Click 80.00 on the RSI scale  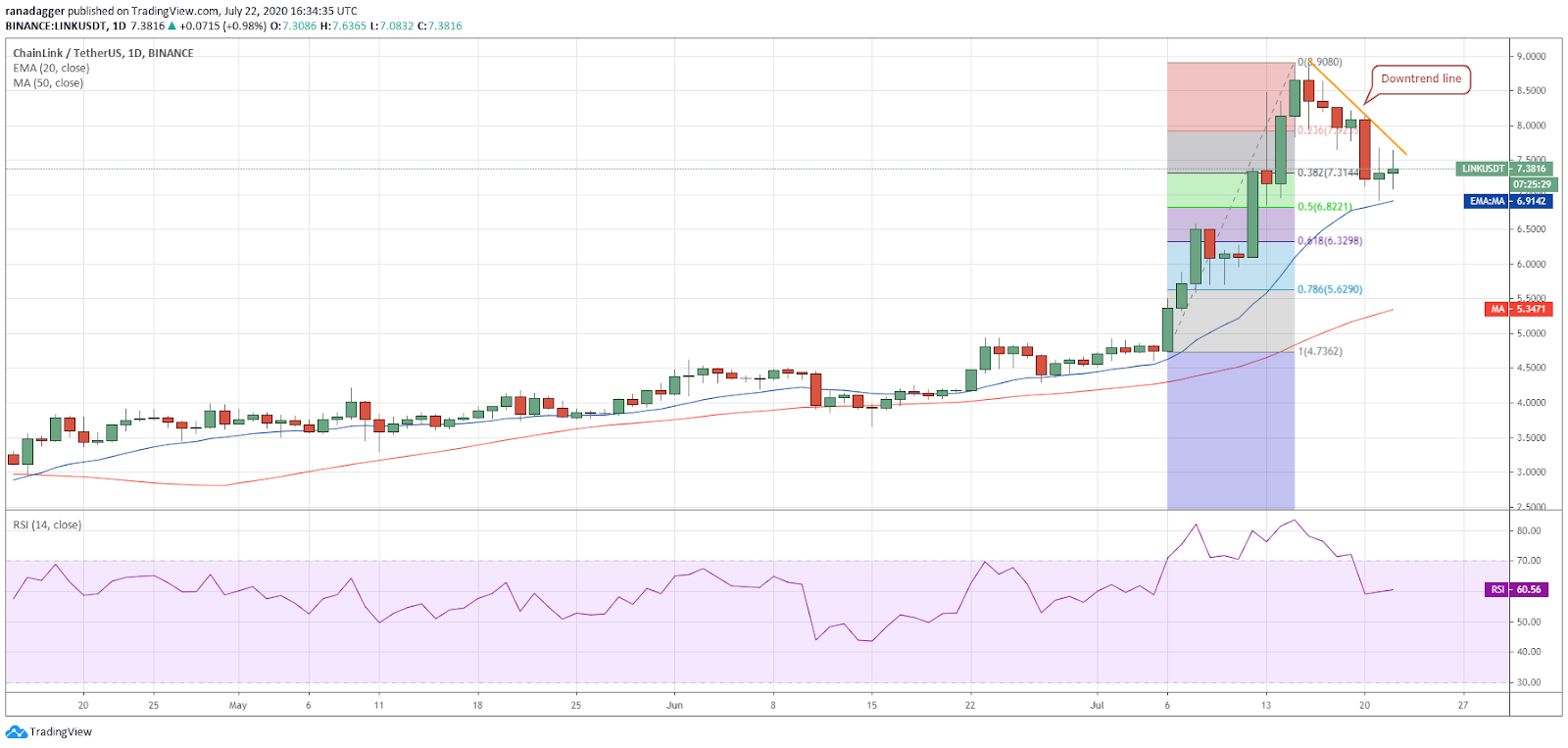[1529, 530]
